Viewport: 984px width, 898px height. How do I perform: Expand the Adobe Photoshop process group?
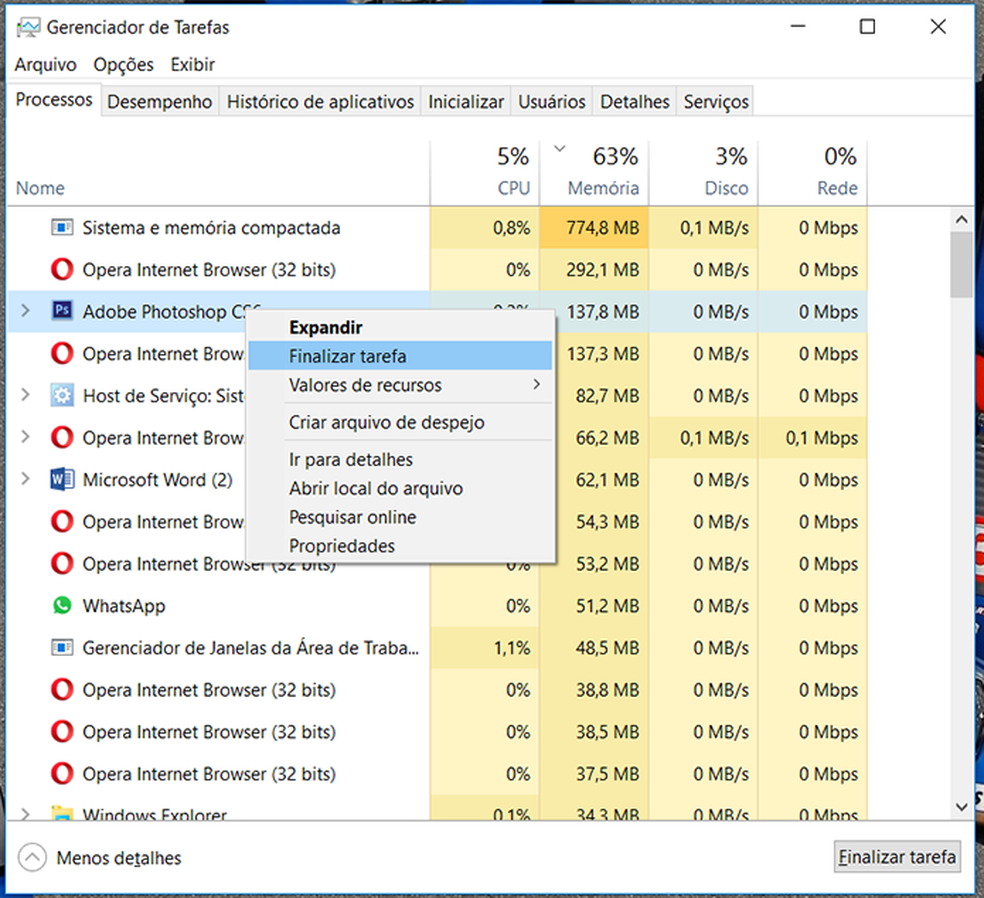coord(26,312)
